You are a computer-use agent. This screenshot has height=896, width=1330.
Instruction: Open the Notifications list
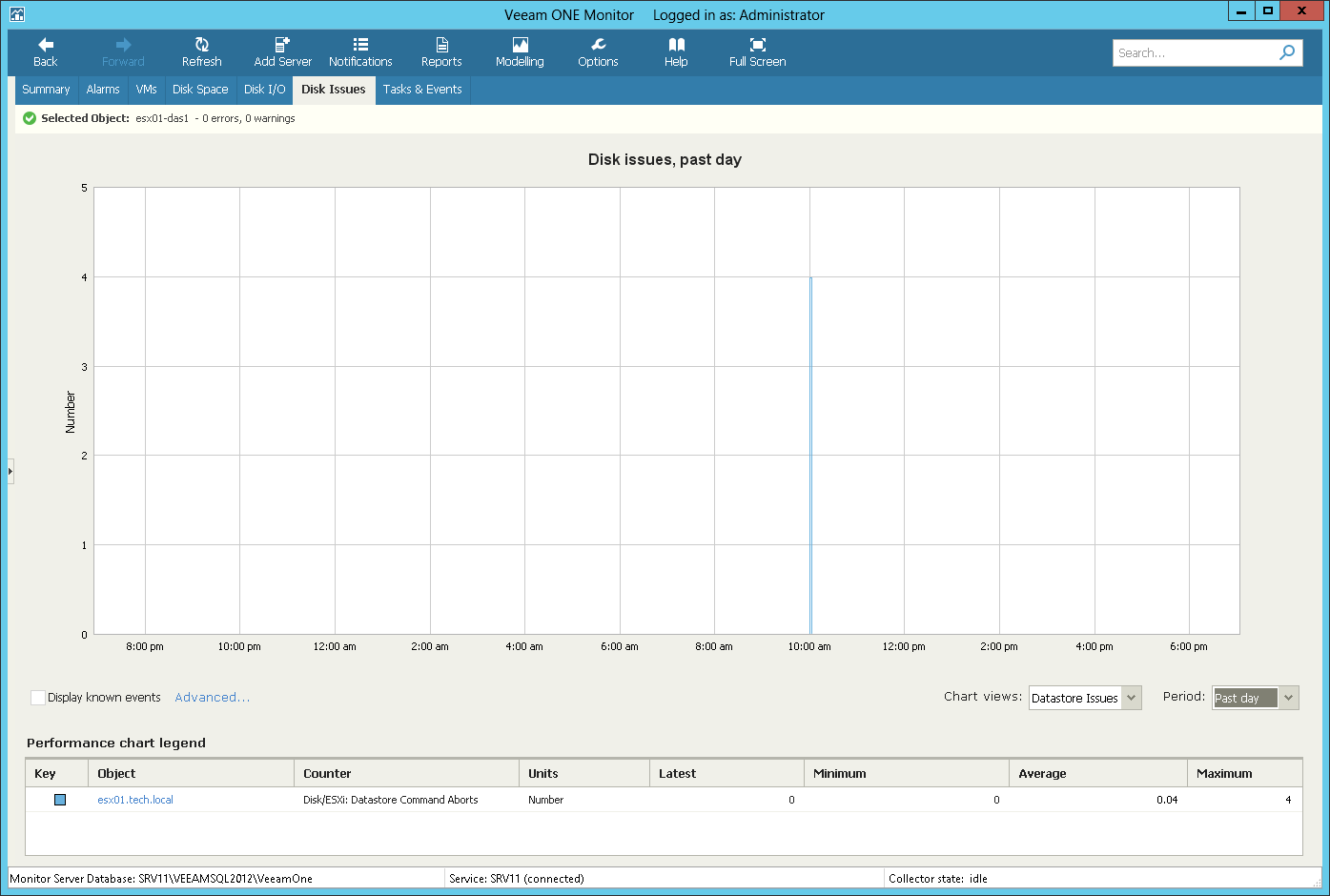click(360, 52)
